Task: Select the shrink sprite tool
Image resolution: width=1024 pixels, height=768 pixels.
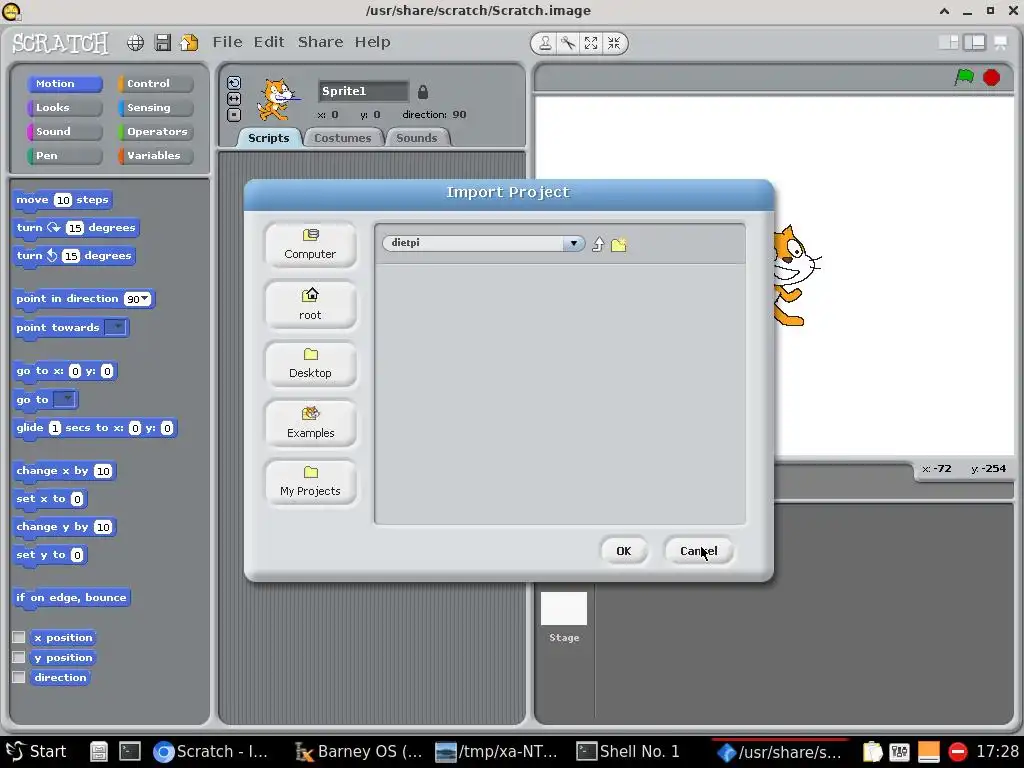Action: pos(614,43)
